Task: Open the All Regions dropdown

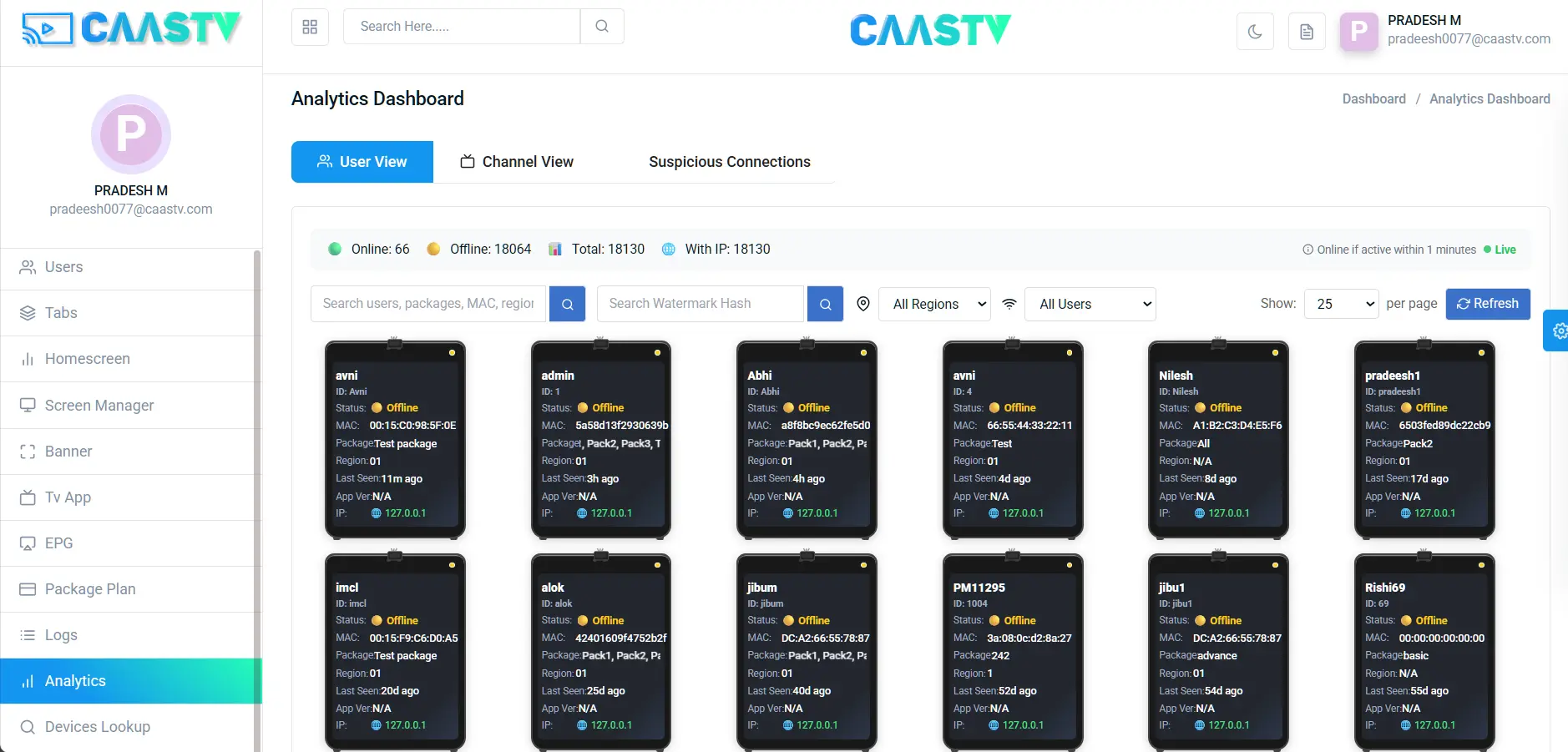Action: 933,304
